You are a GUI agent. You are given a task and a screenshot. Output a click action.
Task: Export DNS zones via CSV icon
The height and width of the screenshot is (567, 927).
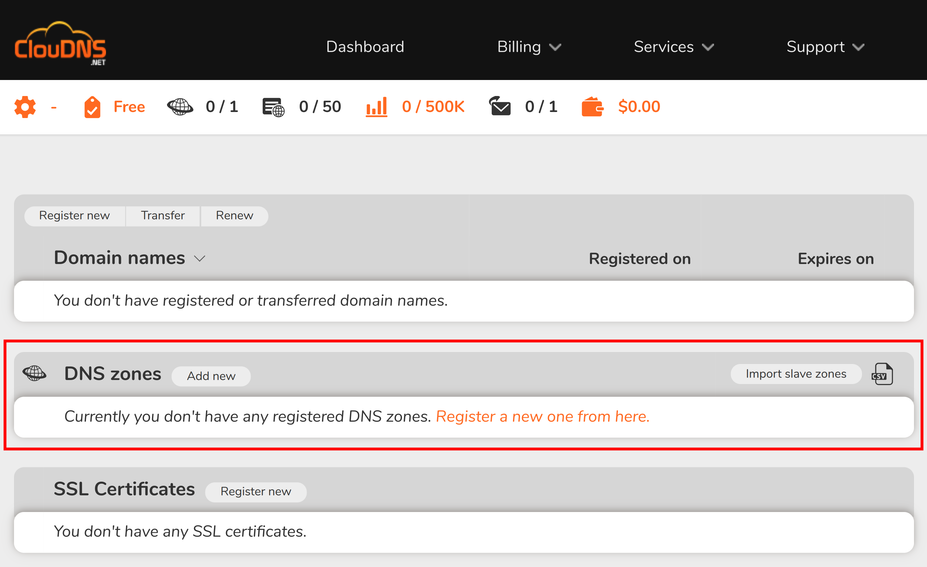[882, 374]
